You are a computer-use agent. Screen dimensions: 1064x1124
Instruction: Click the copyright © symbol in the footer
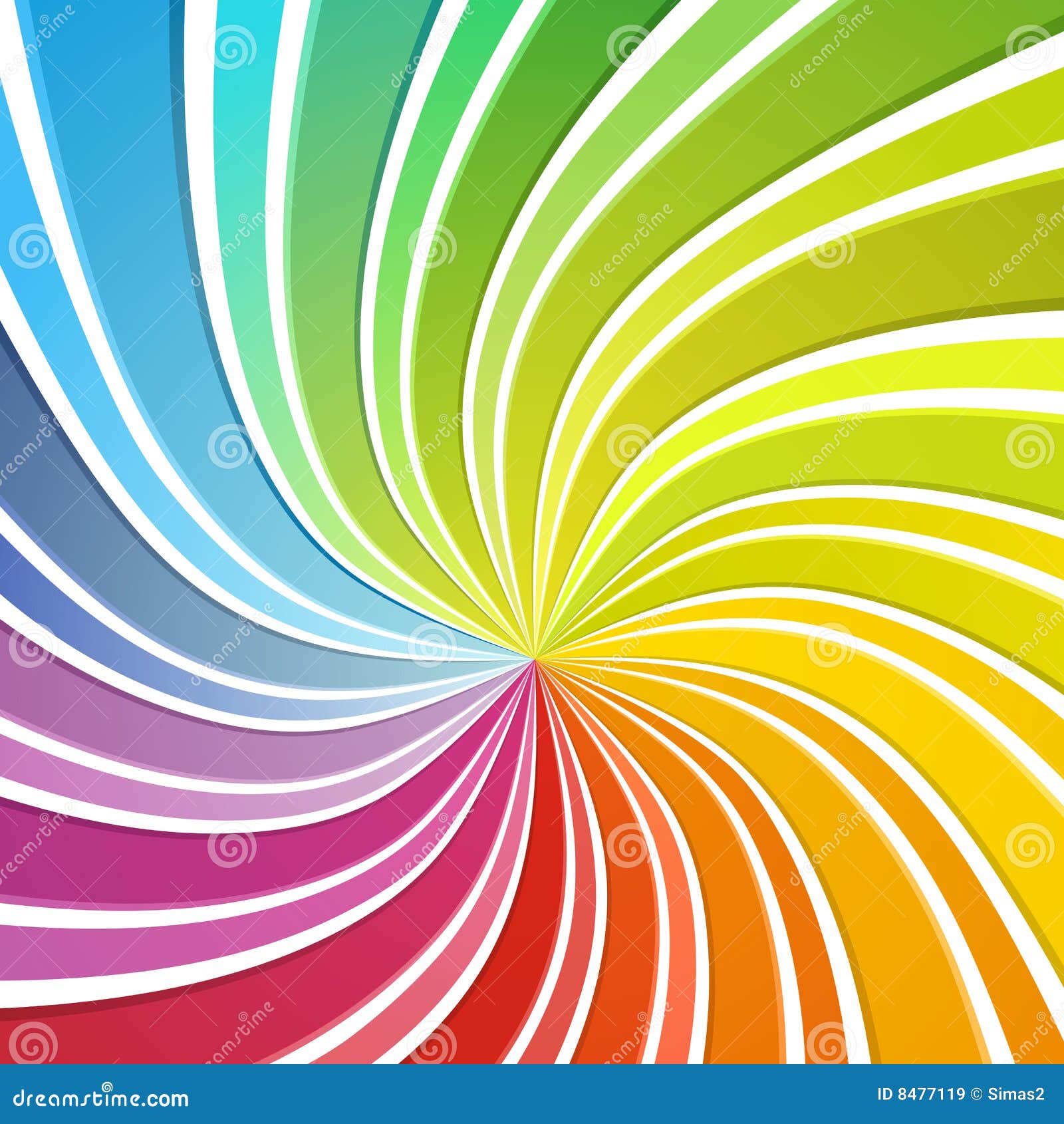pos(976,1093)
